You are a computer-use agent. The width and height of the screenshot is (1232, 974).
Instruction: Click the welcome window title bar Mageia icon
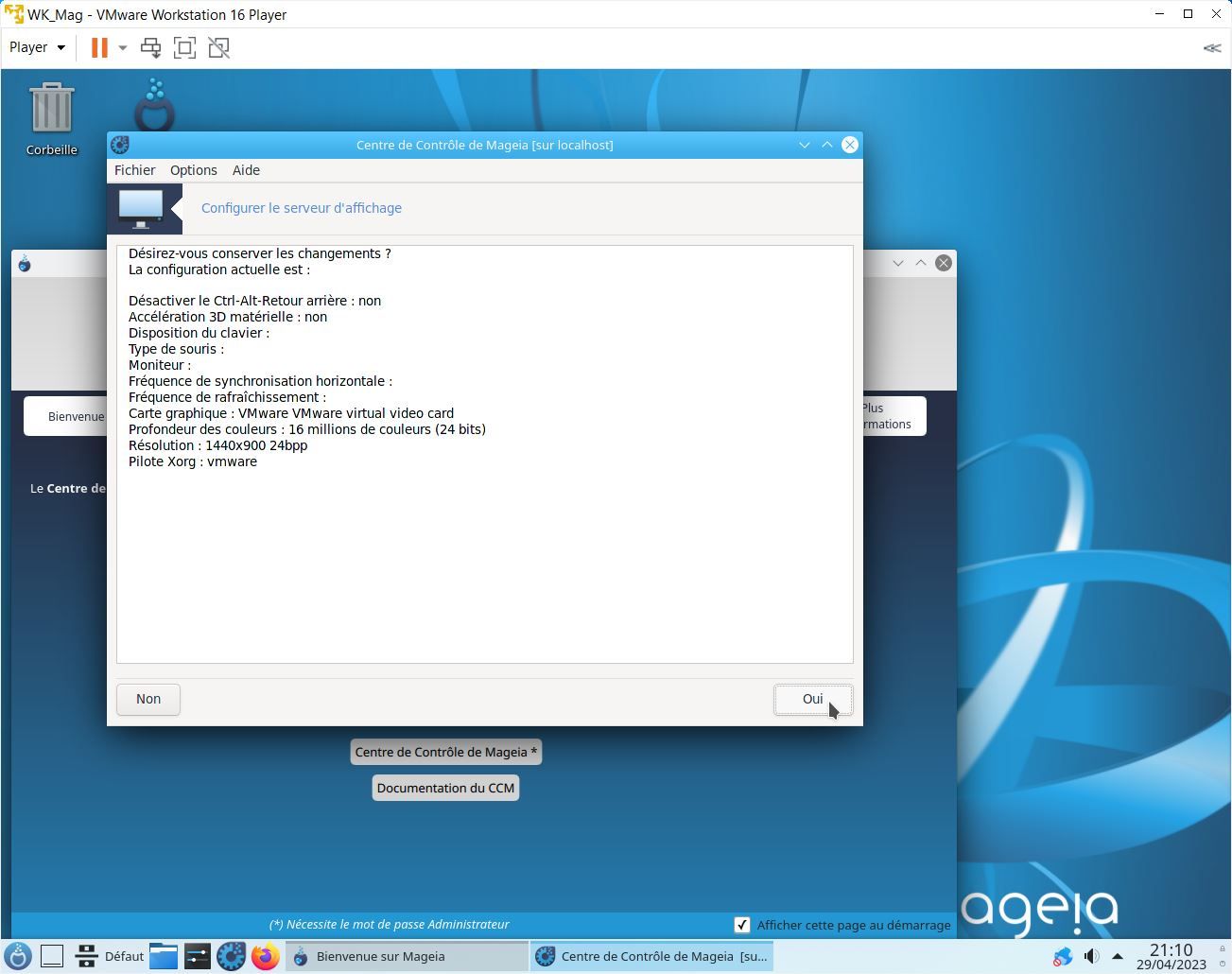[x=25, y=264]
